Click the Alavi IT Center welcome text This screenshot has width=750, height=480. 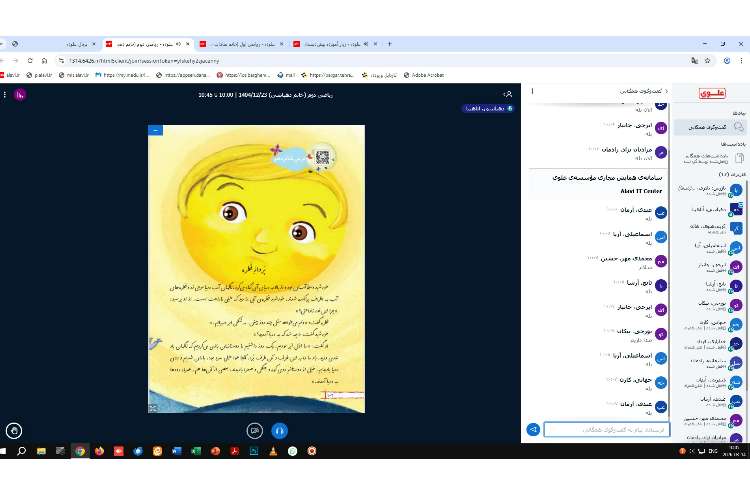coord(641,191)
